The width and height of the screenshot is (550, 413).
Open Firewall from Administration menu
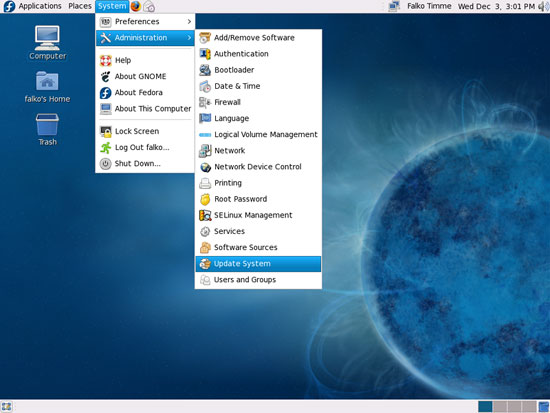coord(258,102)
